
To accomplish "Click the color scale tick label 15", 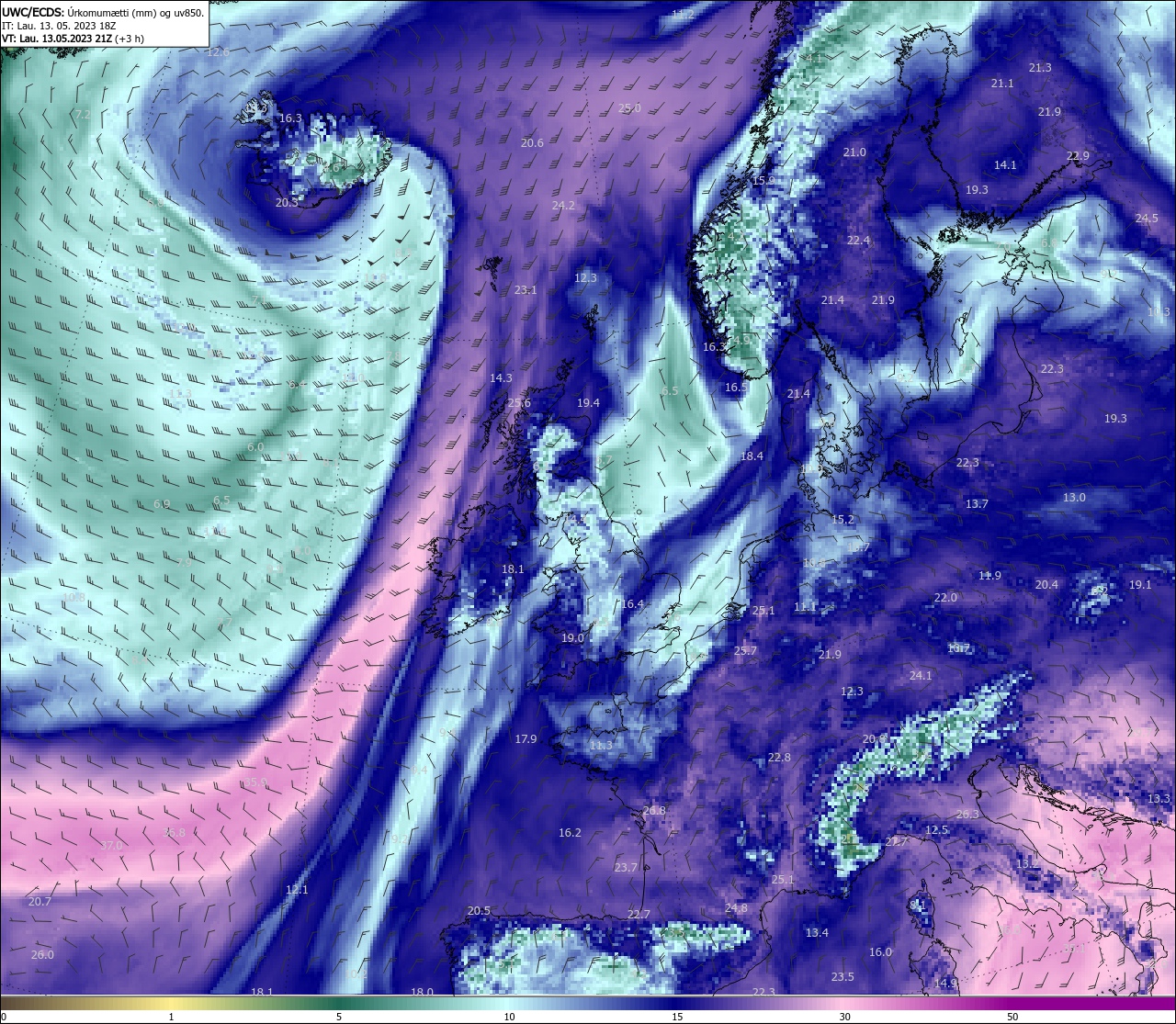I will coord(676,1017).
